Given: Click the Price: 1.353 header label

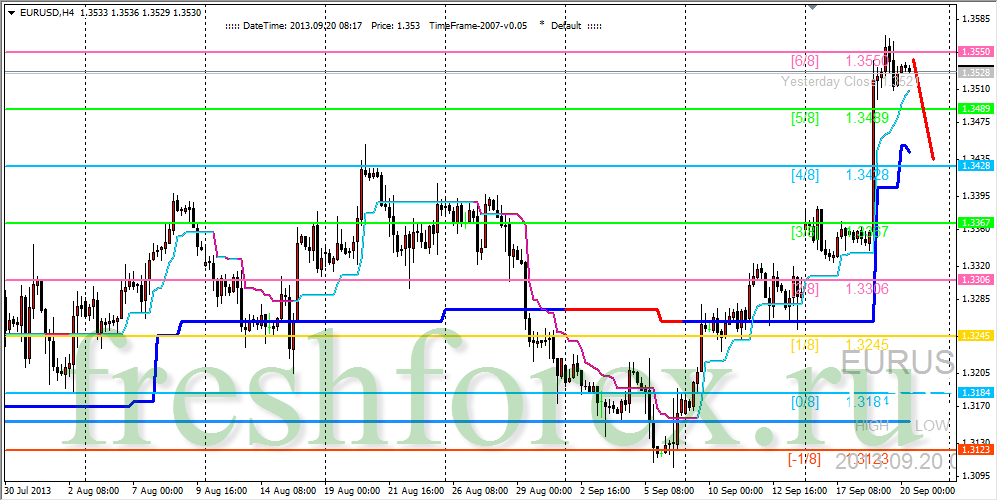Looking at the screenshot, I should click(x=395, y=26).
